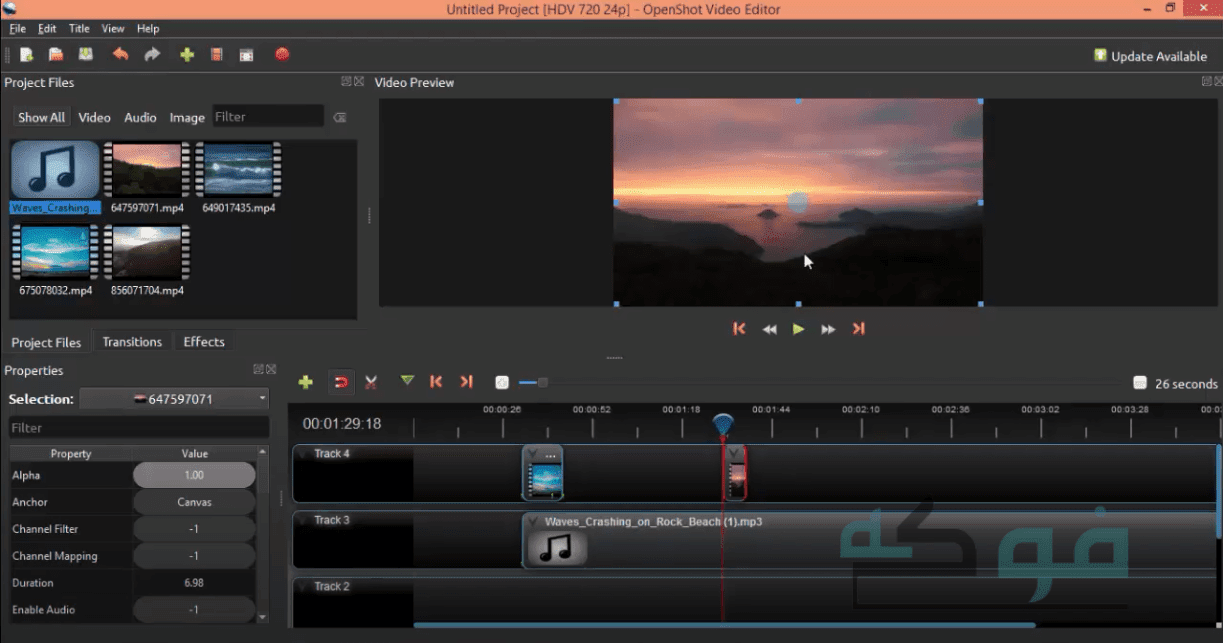
Task: Open the Track 2 menu arrow
Action: tap(303, 587)
